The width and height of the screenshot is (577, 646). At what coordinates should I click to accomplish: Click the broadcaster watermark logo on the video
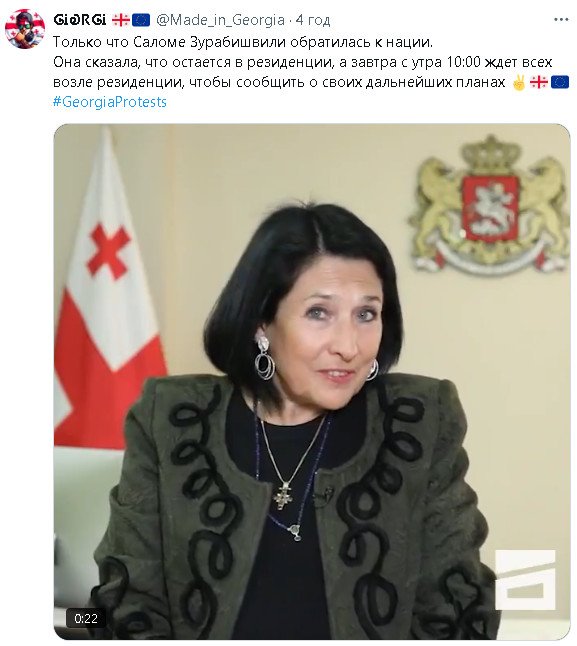pos(525,580)
